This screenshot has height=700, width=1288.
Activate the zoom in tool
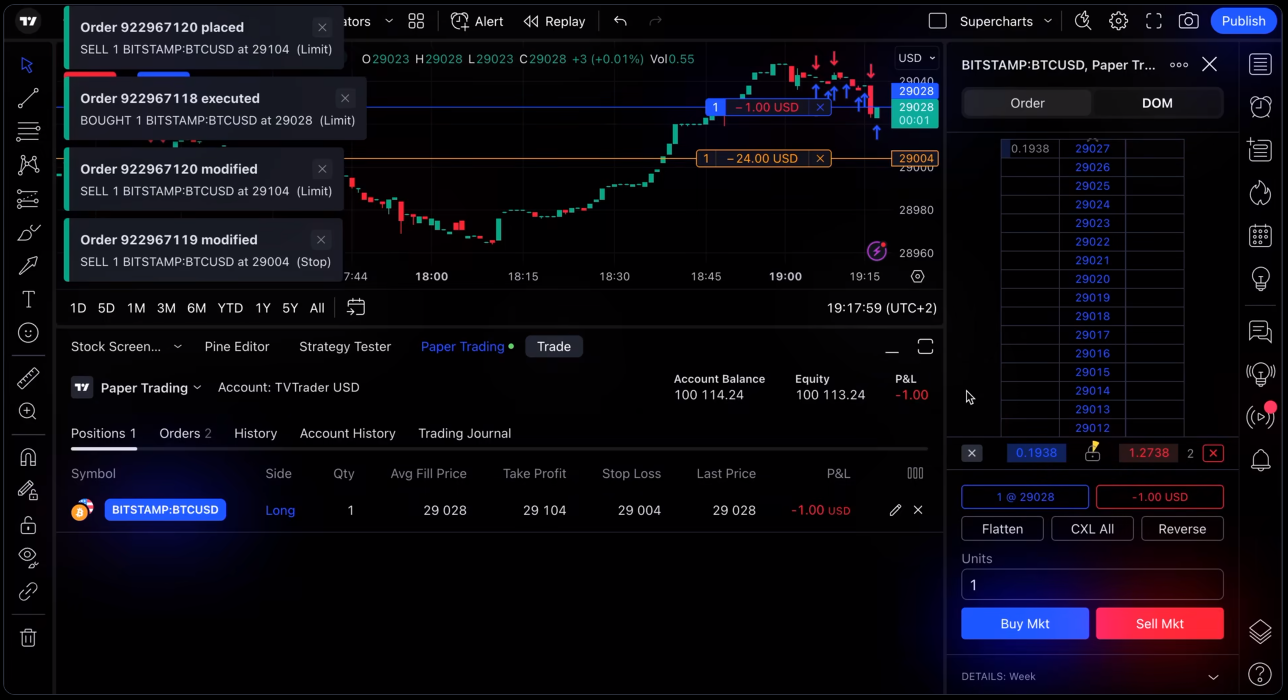coord(28,411)
